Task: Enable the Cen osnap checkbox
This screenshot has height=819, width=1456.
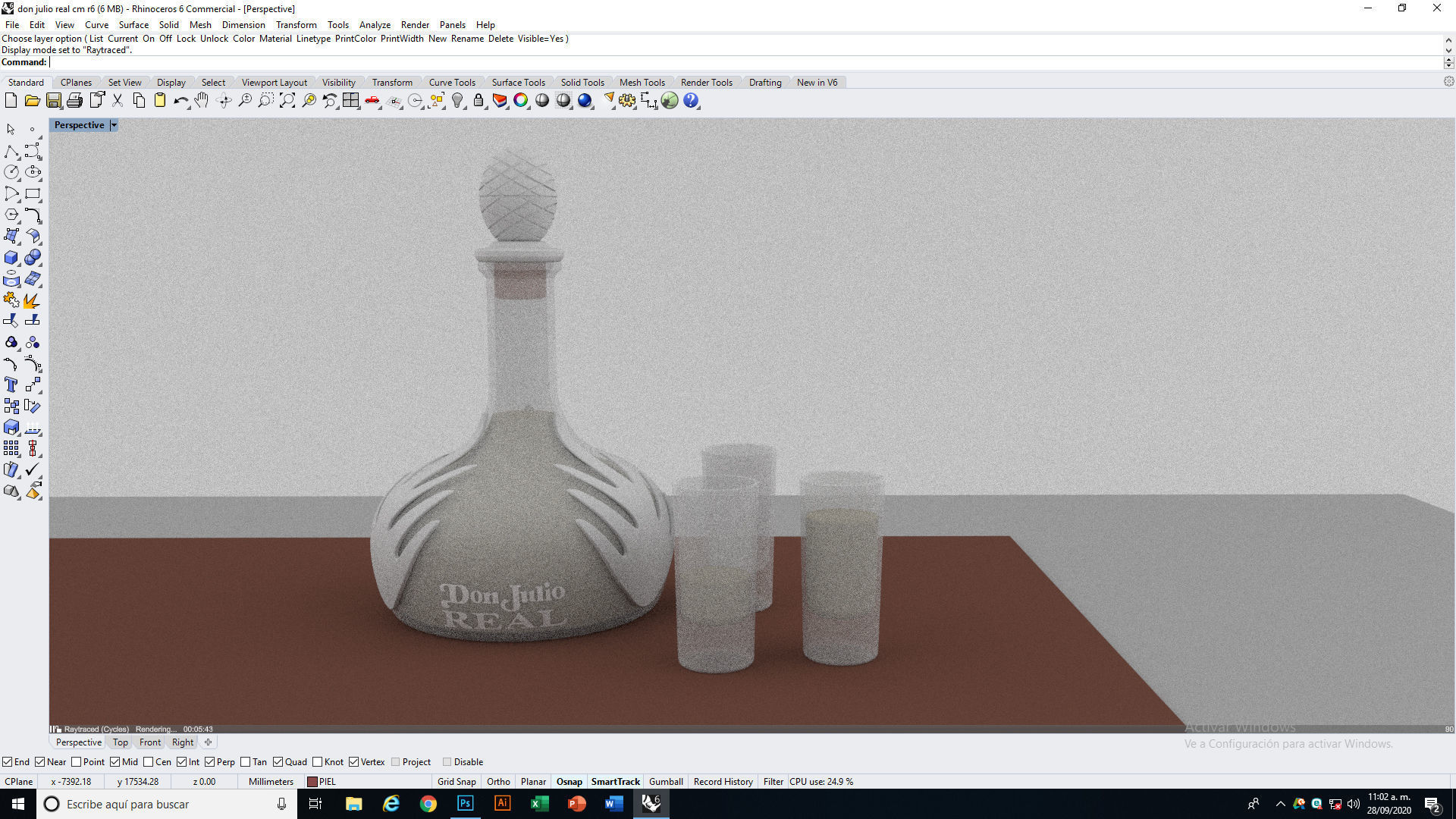Action: [148, 762]
